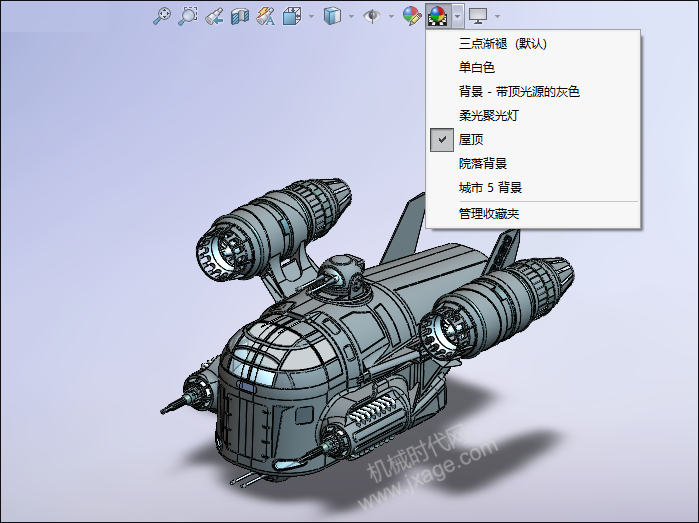
Task: Select the 城市 5 背景 scene
Action: point(534,188)
